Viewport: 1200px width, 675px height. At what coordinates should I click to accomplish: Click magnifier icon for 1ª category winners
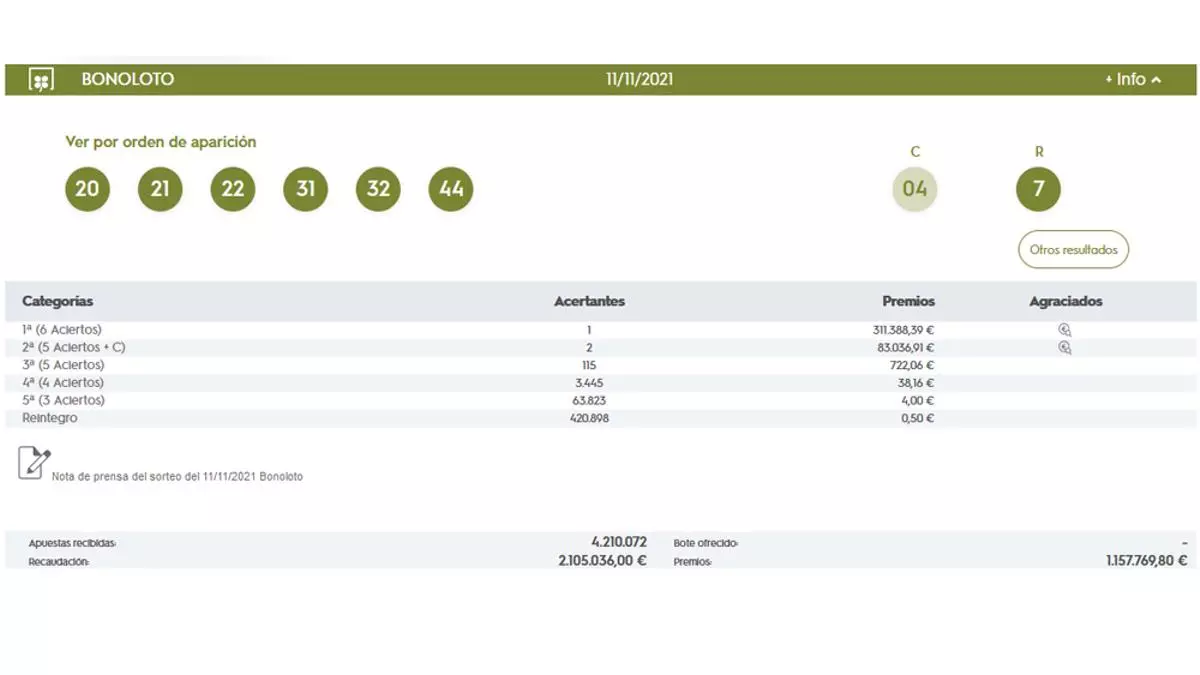click(x=1065, y=330)
